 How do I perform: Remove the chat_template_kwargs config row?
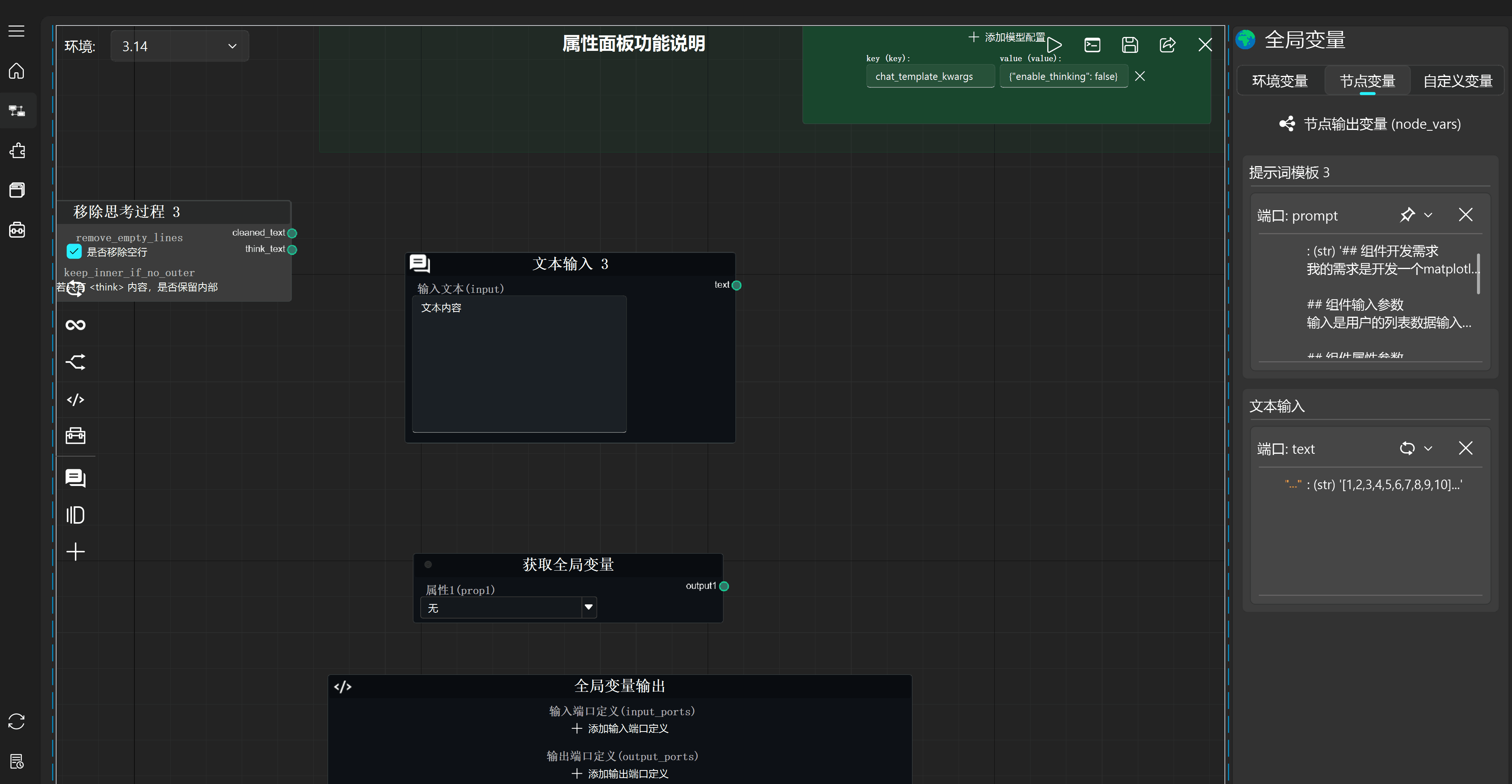pos(1140,76)
